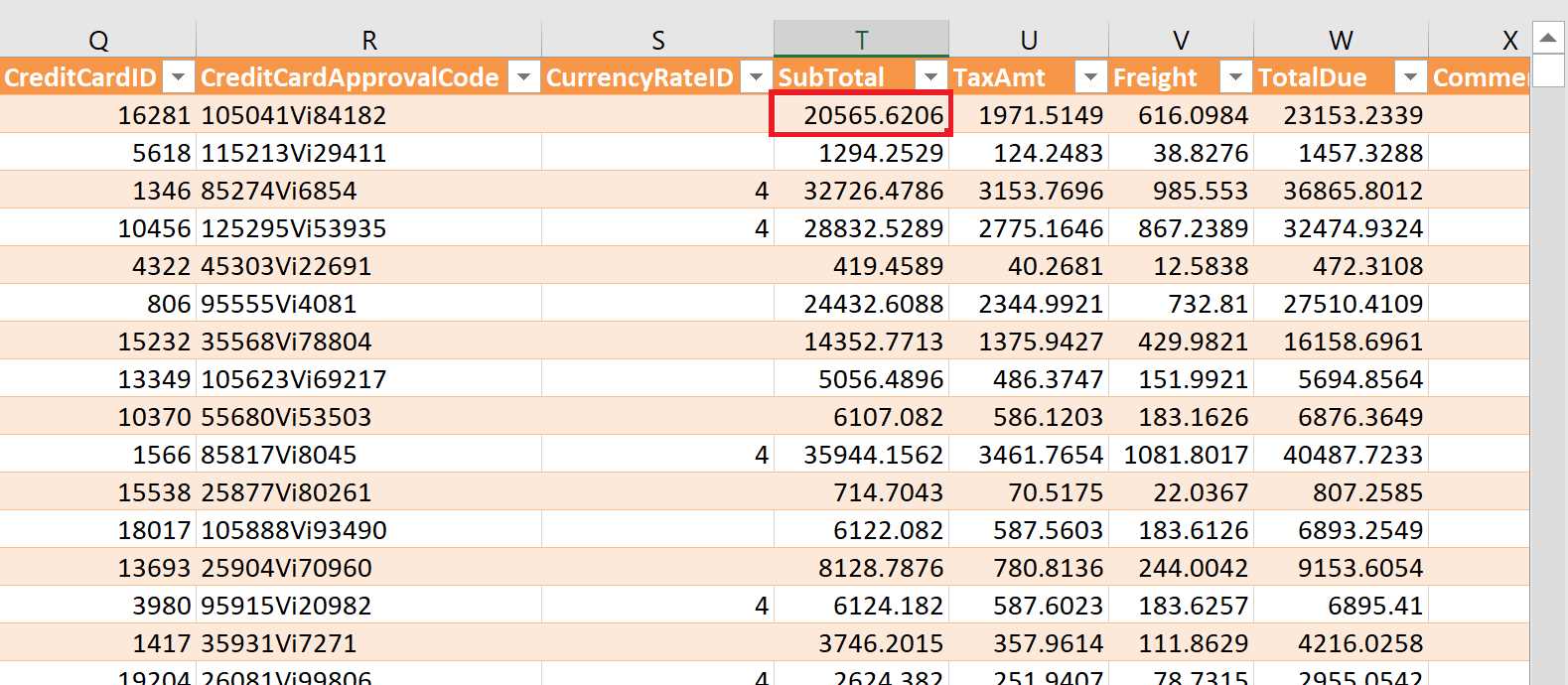The image size is (1568, 685).
Task: Select CurrencyRateID 4 in 85817Vi8045 row
Action: (x=657, y=454)
